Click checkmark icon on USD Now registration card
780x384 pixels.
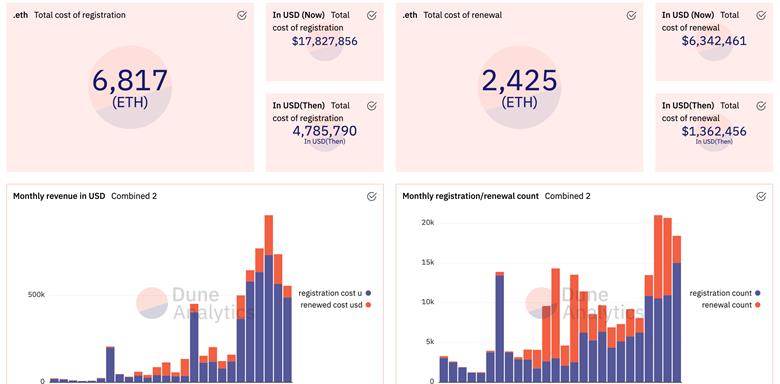pyautogui.click(x=372, y=15)
